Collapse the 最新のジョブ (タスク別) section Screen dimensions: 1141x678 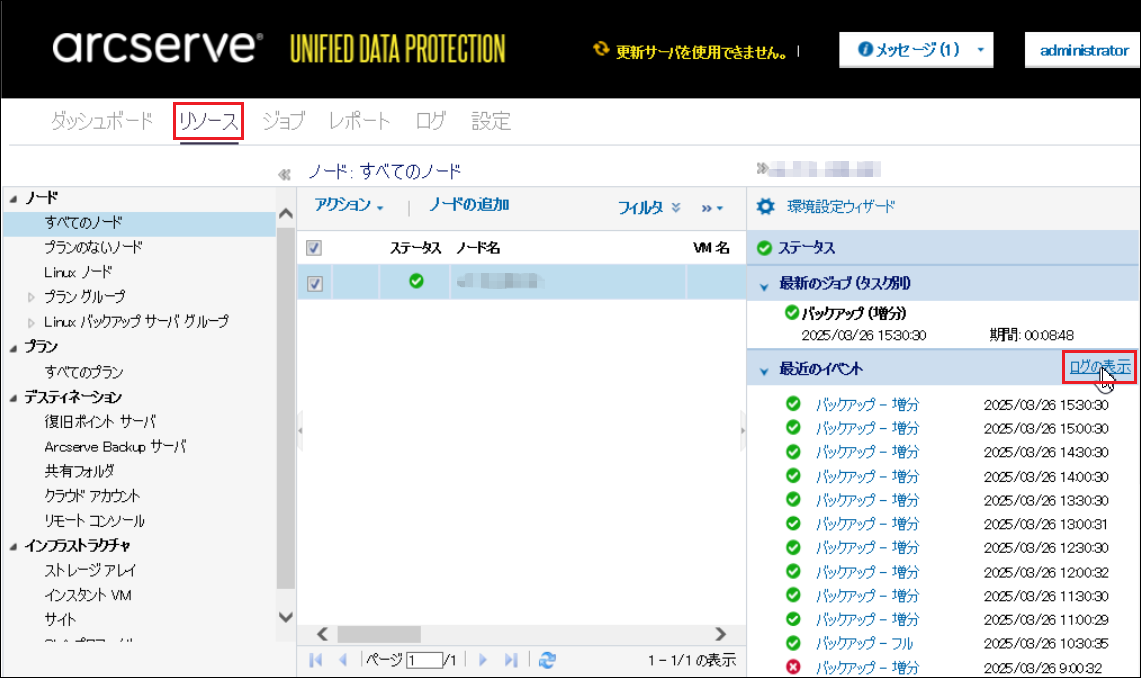[x=764, y=287]
